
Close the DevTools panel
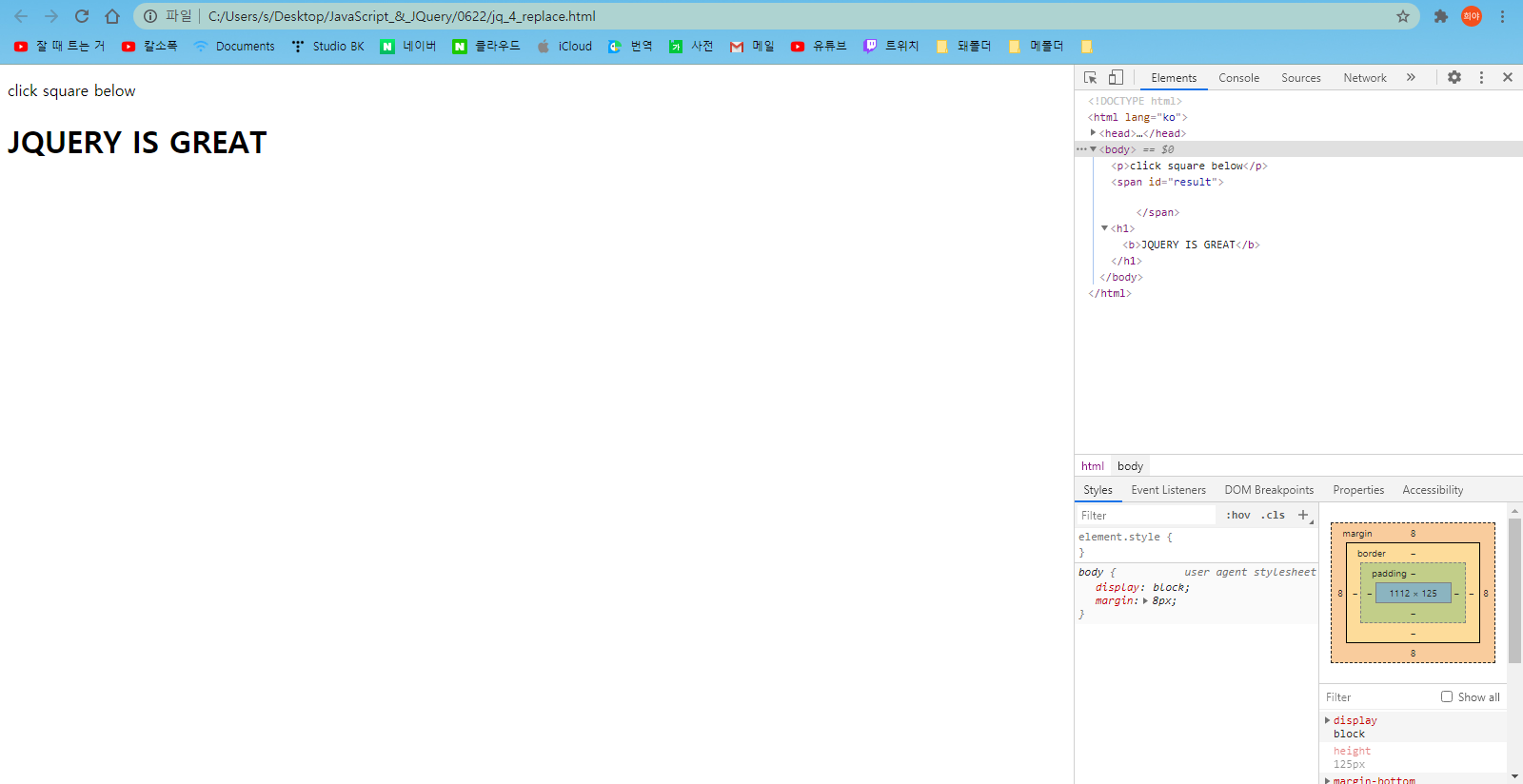pyautogui.click(x=1508, y=77)
